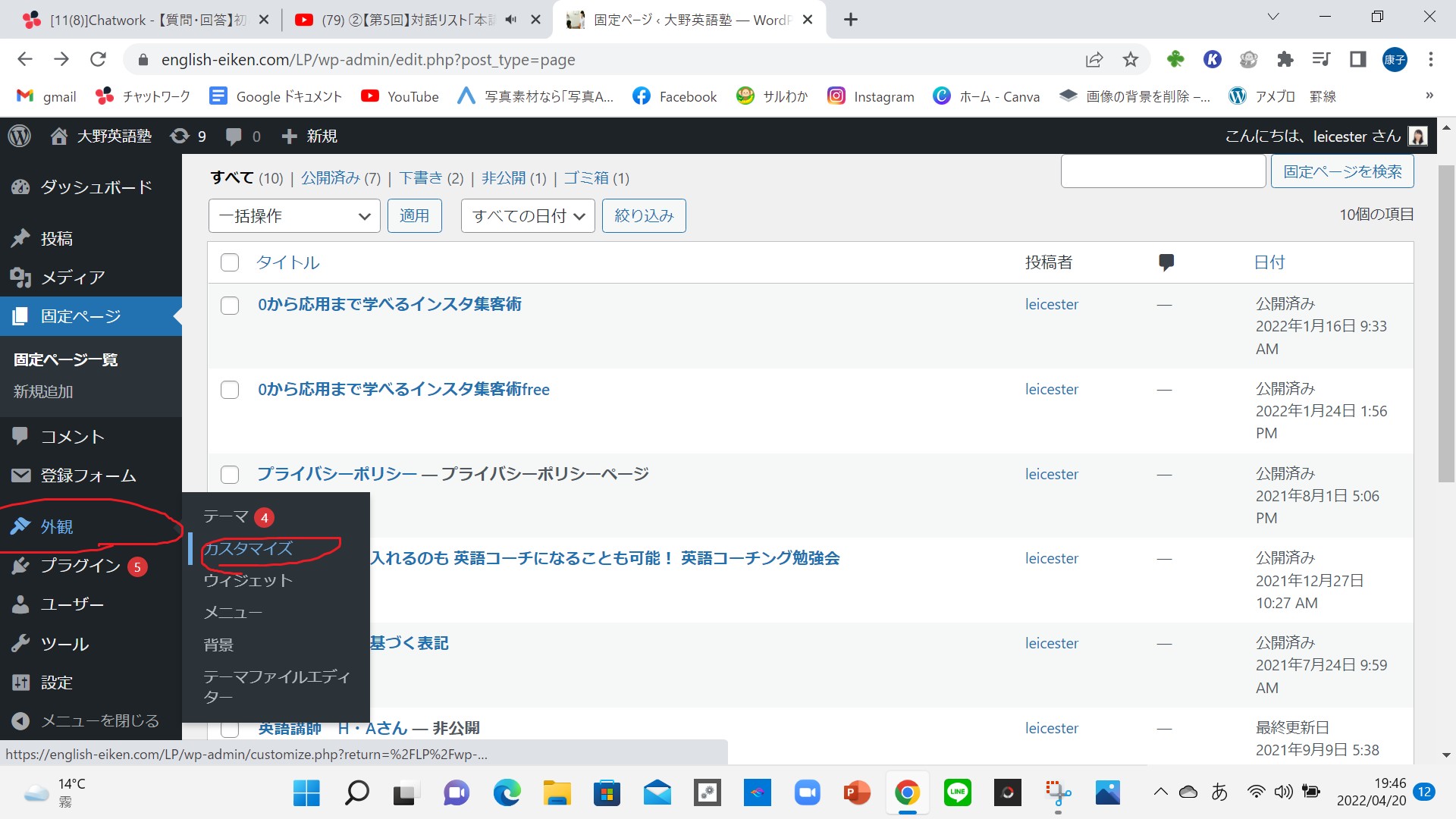The height and width of the screenshot is (819, 1456).
Task: Open comments bubble in admin bar
Action: pos(243,136)
